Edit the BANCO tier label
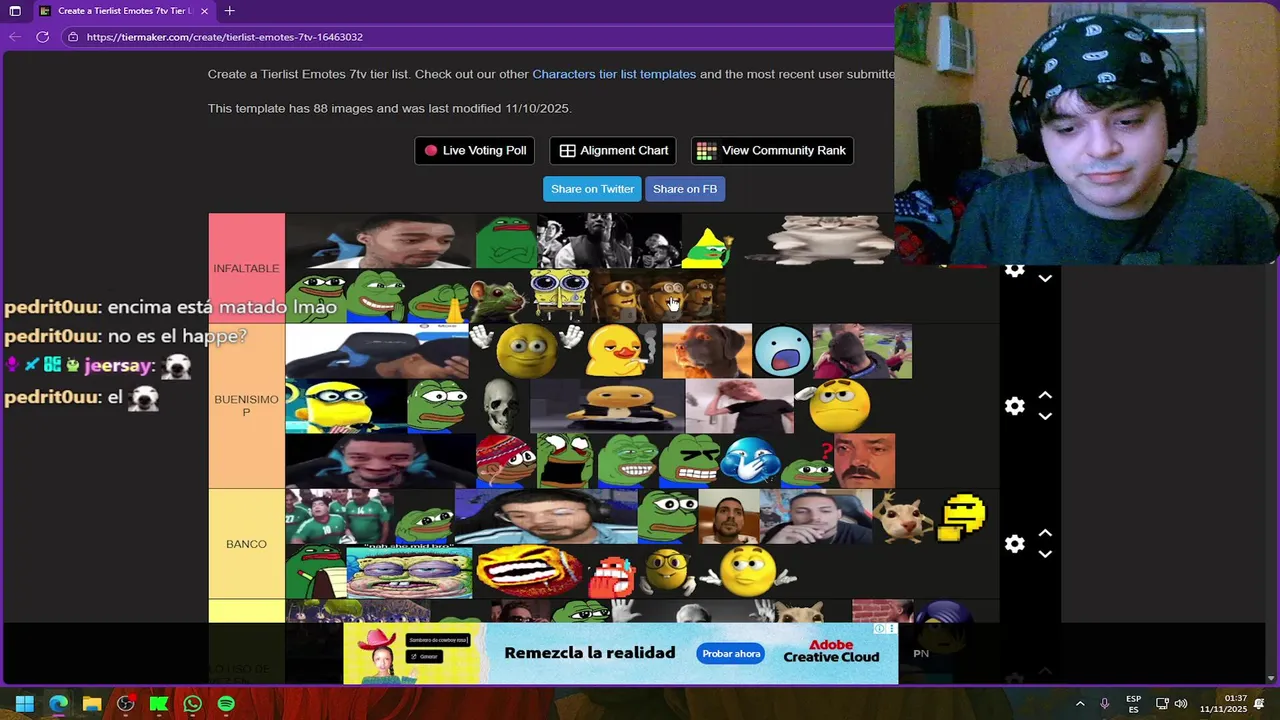This screenshot has width=1280, height=720. point(246,544)
